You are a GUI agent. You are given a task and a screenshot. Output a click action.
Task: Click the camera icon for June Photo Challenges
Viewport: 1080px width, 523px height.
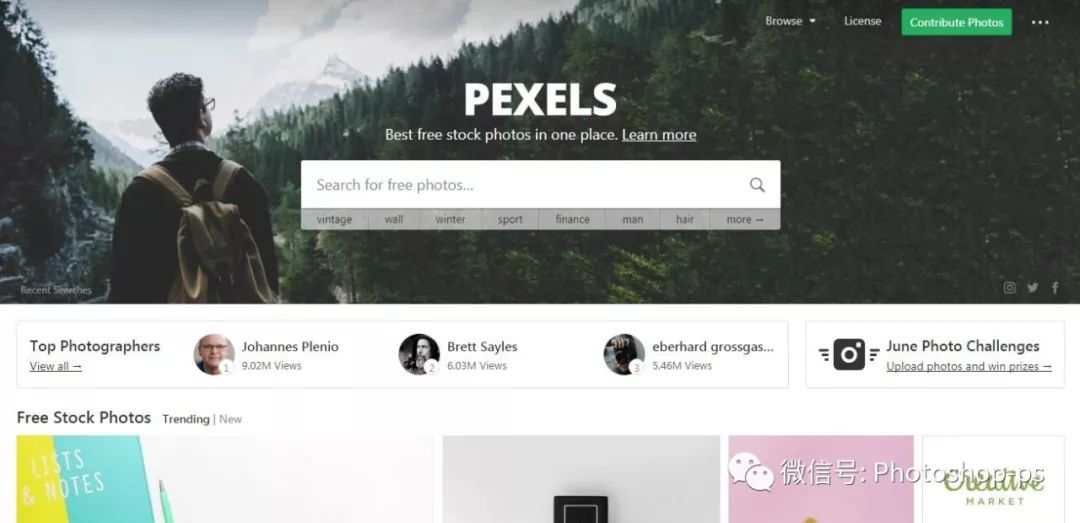(x=849, y=354)
